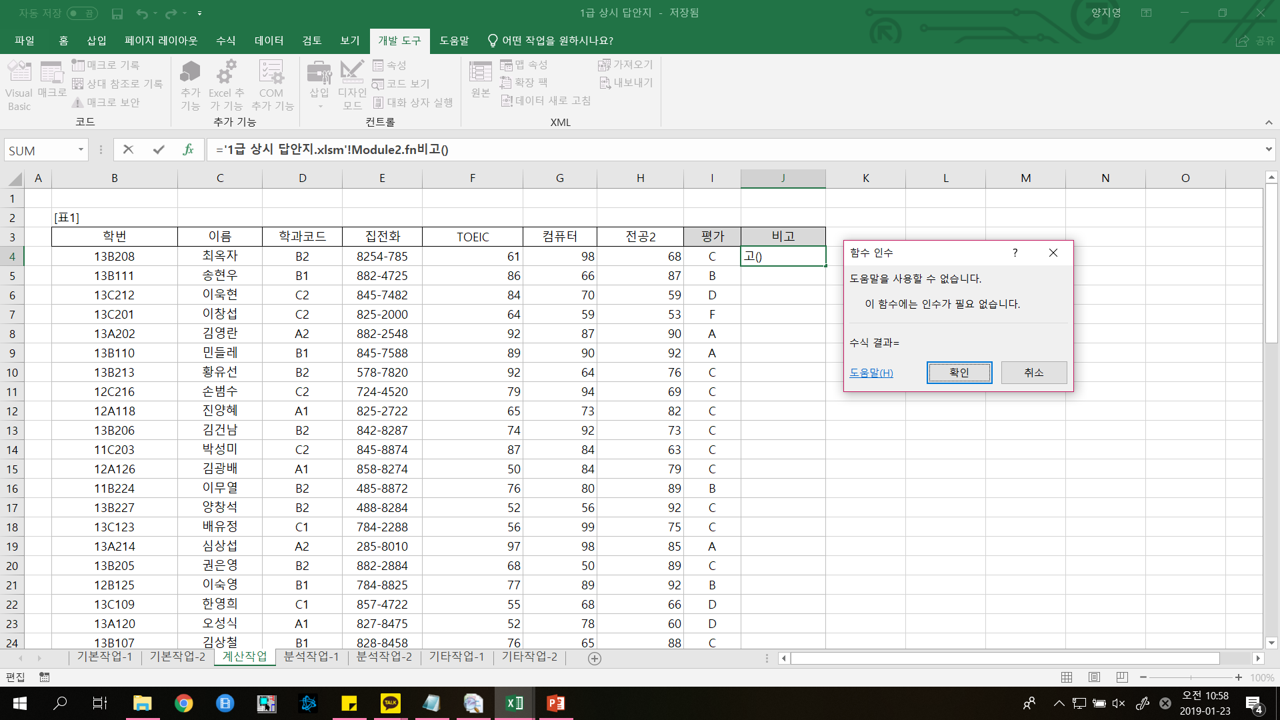Open the Visual Basic editor
1280x720 pixels.
coord(19,85)
